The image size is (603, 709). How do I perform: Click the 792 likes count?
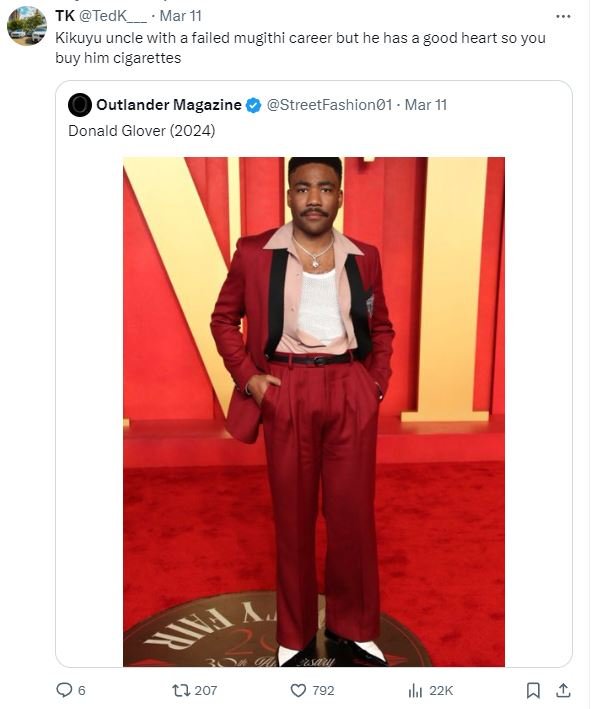pos(323,690)
